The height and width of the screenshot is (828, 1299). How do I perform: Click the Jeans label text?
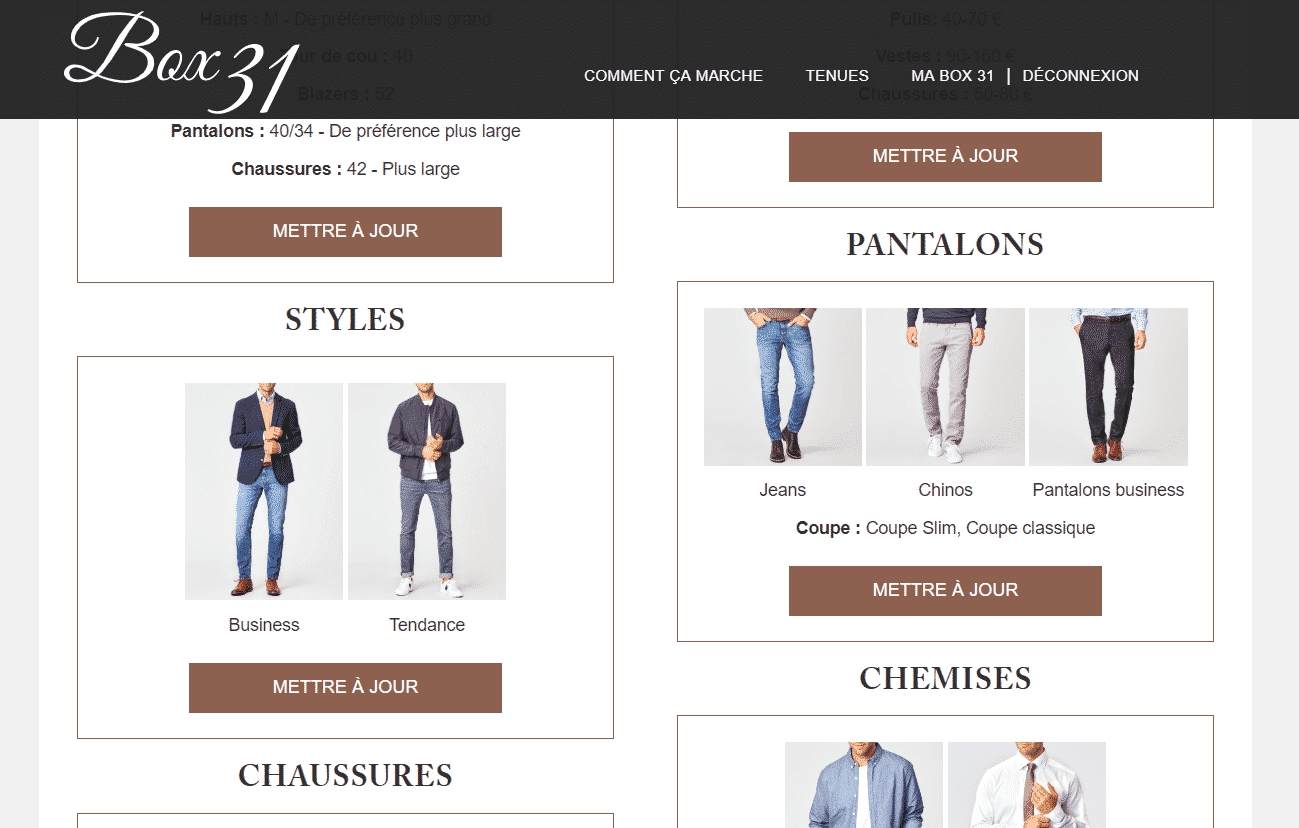(x=783, y=490)
